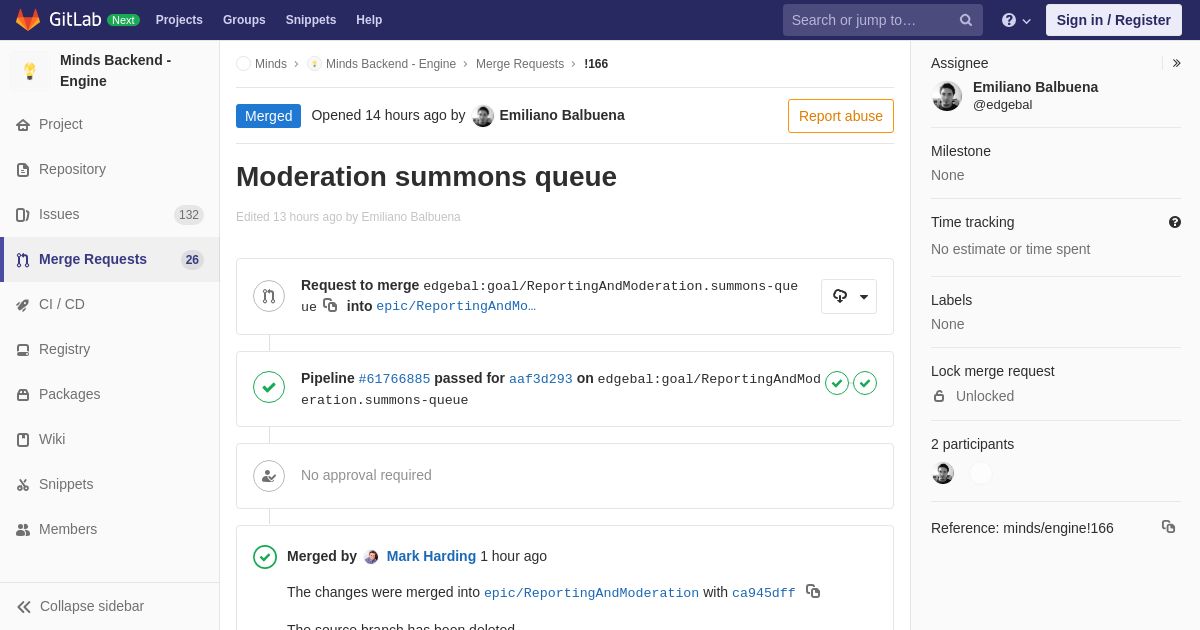Click the approval user icon
This screenshot has width=1200, height=630.
269,476
